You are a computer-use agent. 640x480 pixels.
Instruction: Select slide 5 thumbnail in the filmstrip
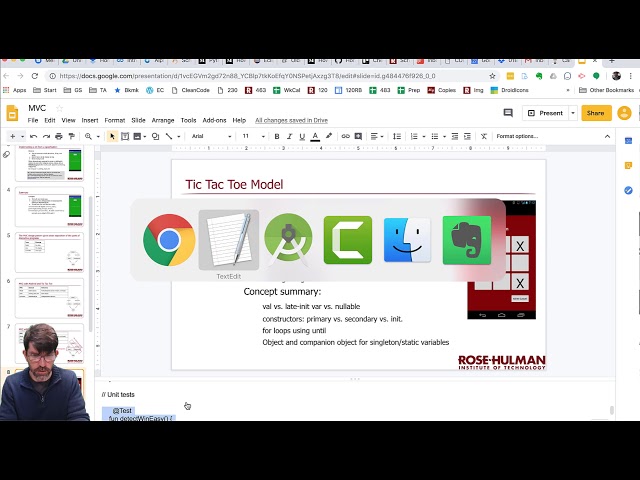tap(49, 253)
